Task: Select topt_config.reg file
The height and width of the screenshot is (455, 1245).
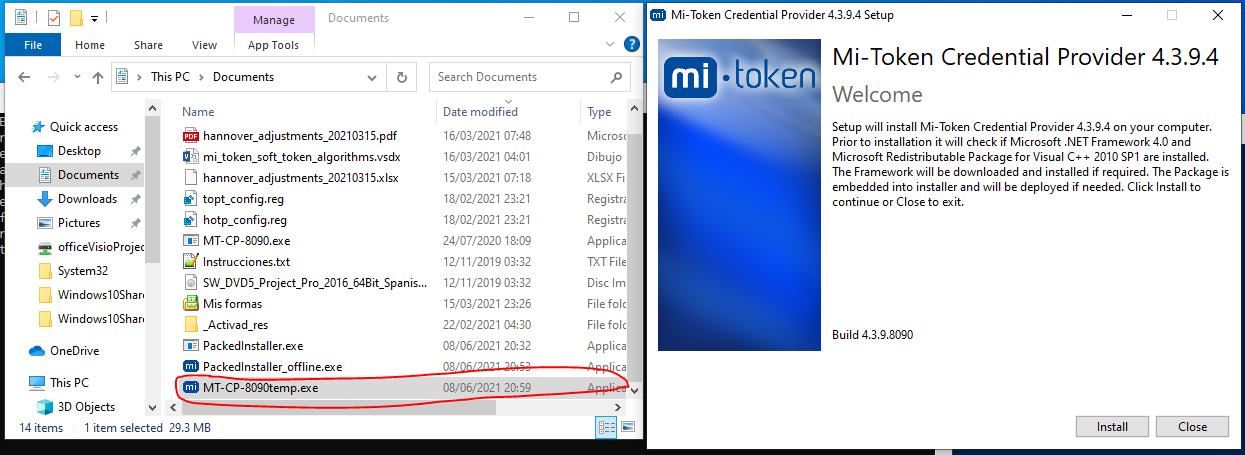Action: pos(244,199)
